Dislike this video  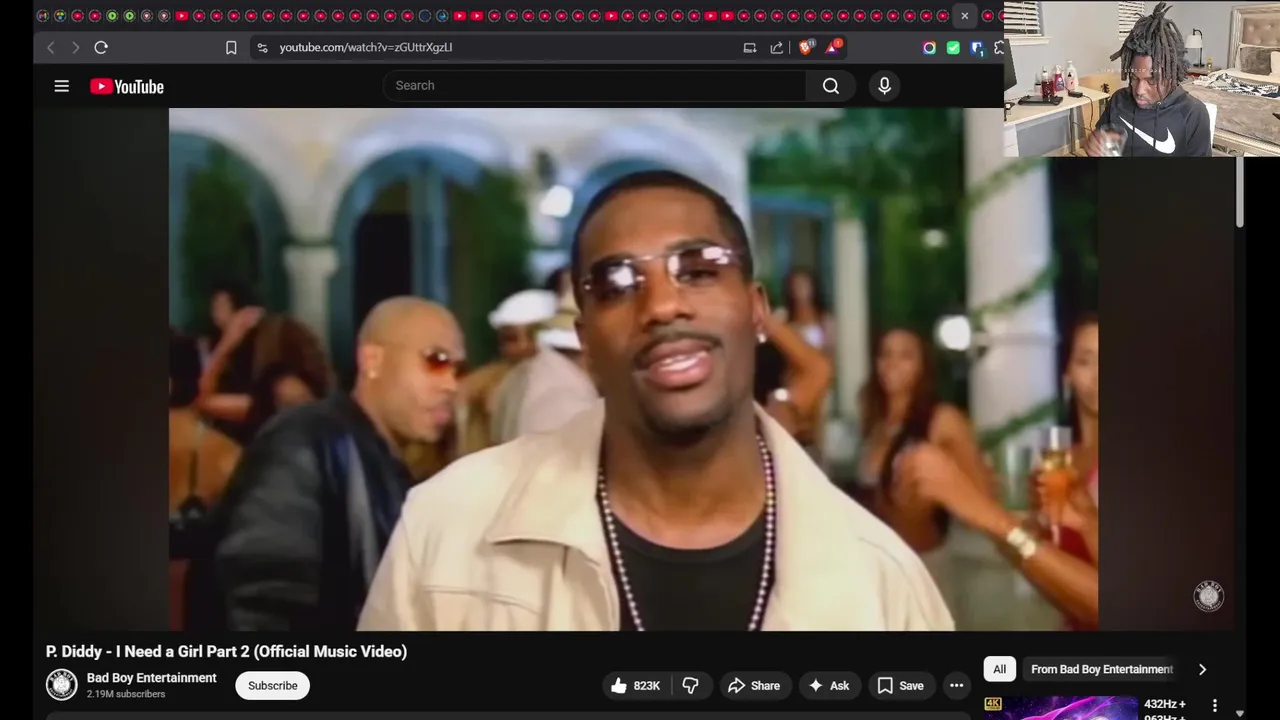coord(690,686)
